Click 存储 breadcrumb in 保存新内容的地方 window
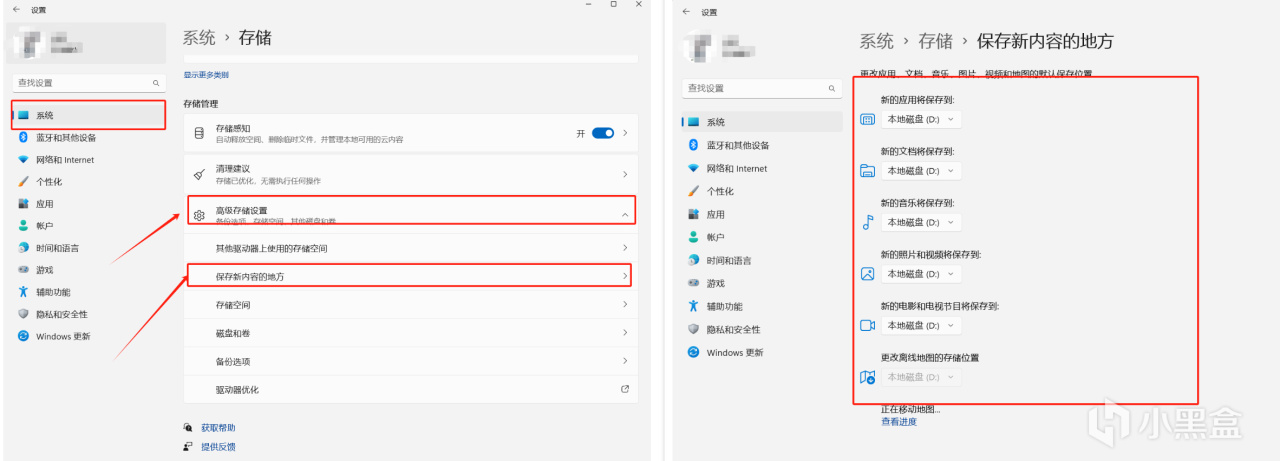Screen dimensions: 1280x461 [936, 41]
